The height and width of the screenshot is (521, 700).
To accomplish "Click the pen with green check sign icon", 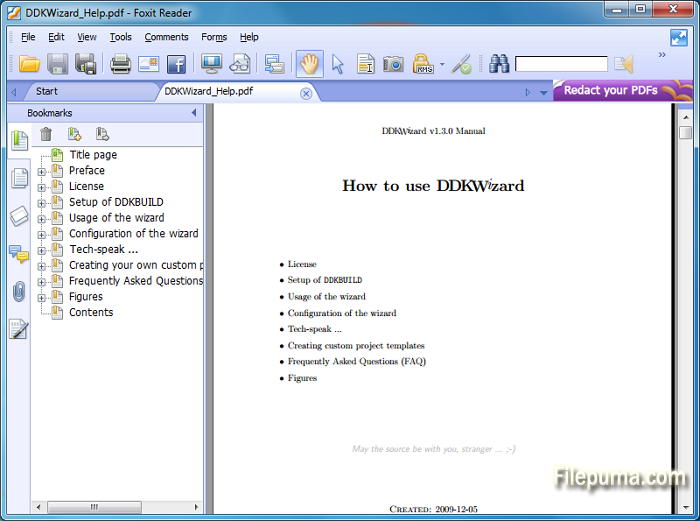I will 462,64.
